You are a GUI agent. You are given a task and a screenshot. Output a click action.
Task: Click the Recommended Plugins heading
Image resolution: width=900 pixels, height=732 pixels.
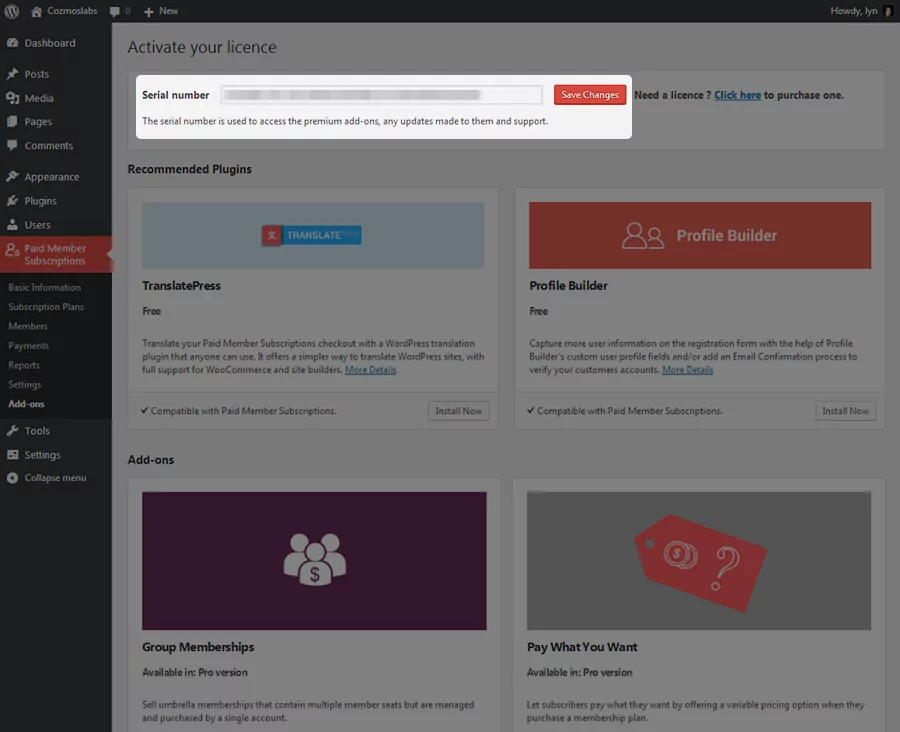189,169
